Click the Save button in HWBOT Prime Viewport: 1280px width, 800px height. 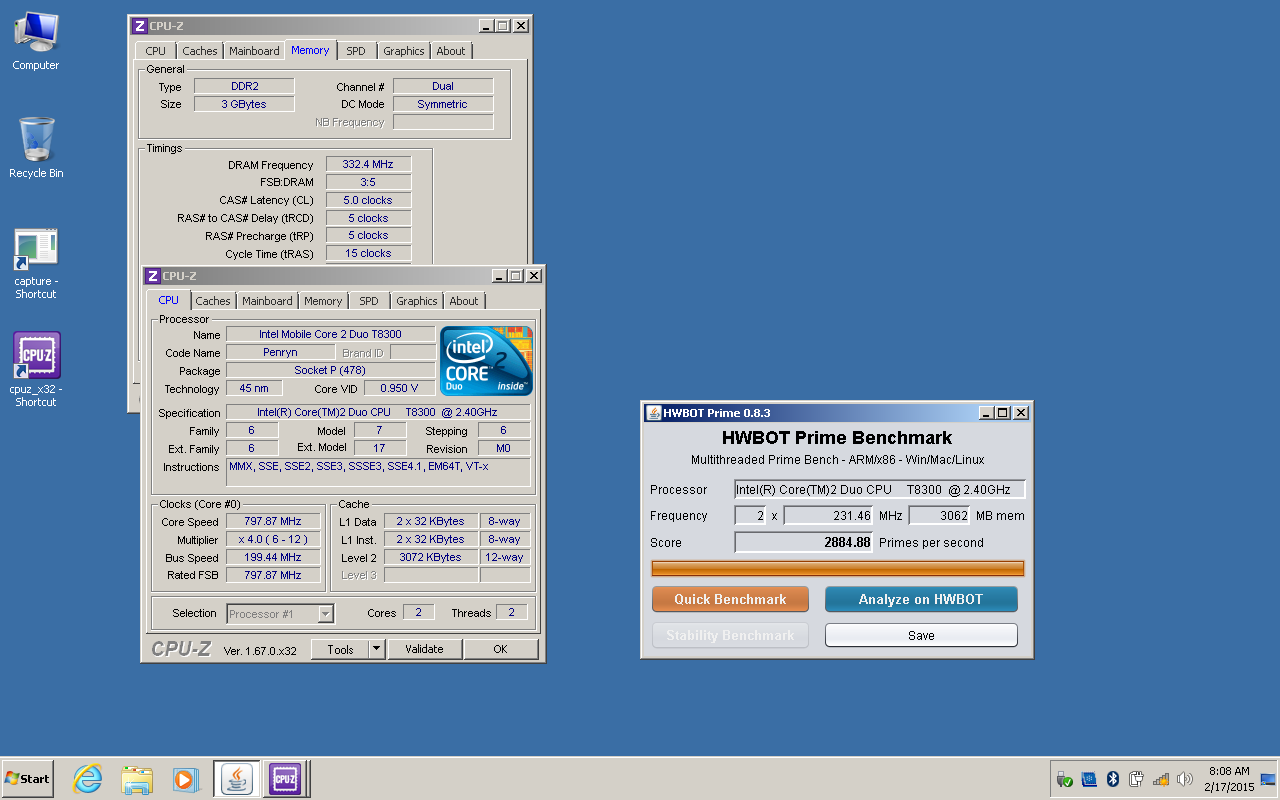[x=921, y=635]
